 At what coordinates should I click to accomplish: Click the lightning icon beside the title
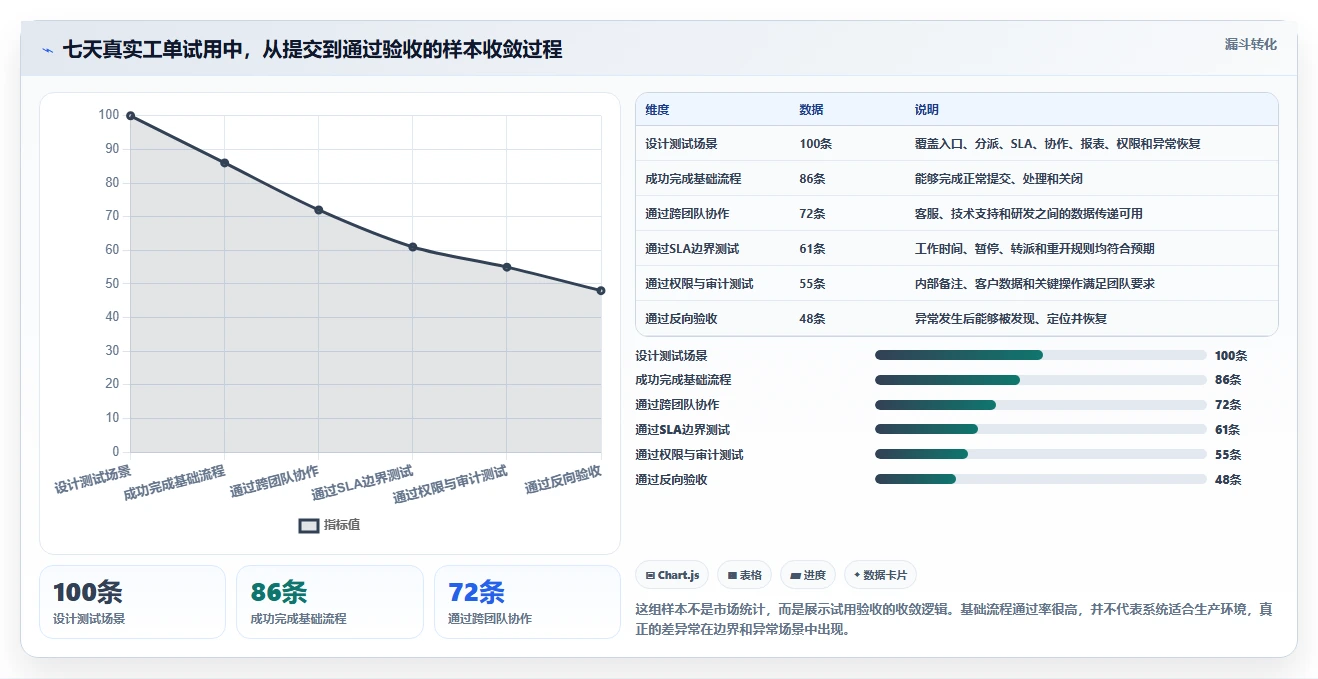(x=47, y=50)
